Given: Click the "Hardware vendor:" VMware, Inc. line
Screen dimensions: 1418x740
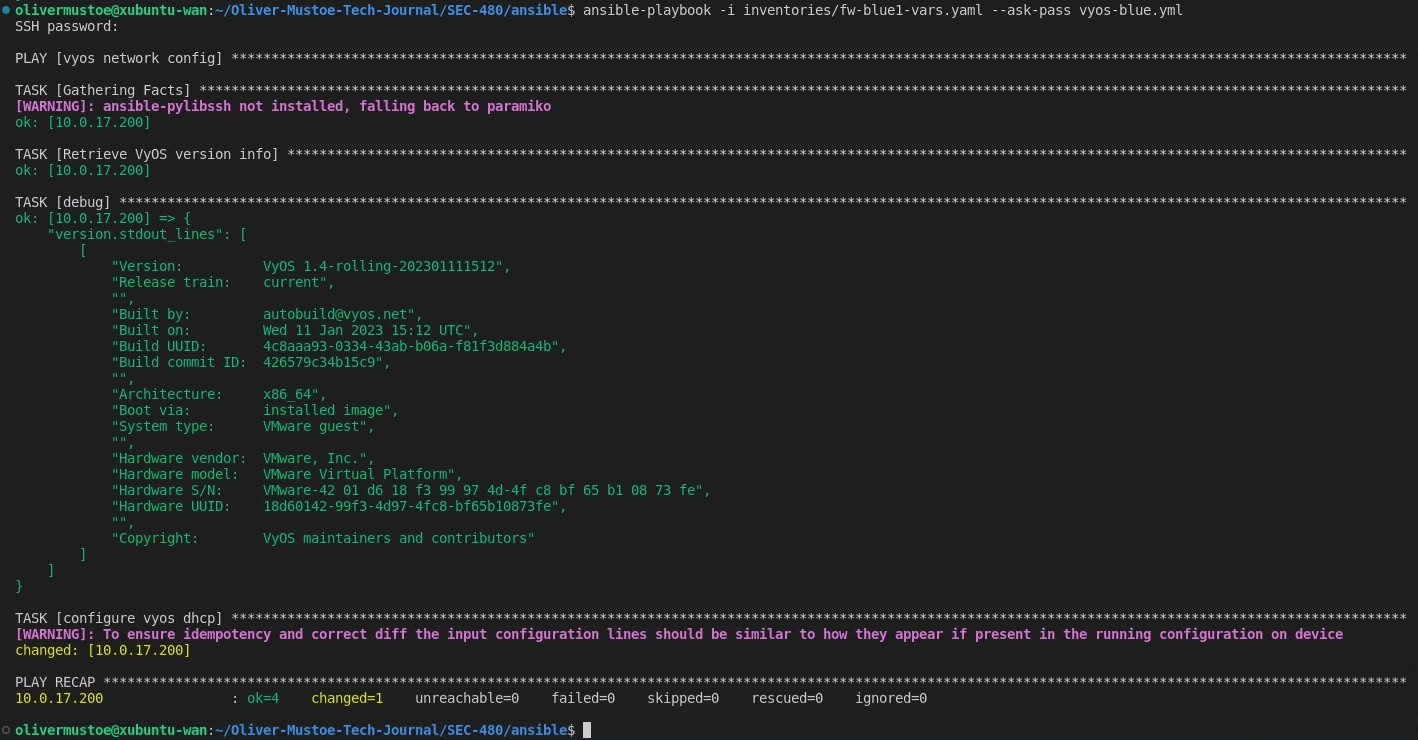Looking at the screenshot, I should click(243, 458).
